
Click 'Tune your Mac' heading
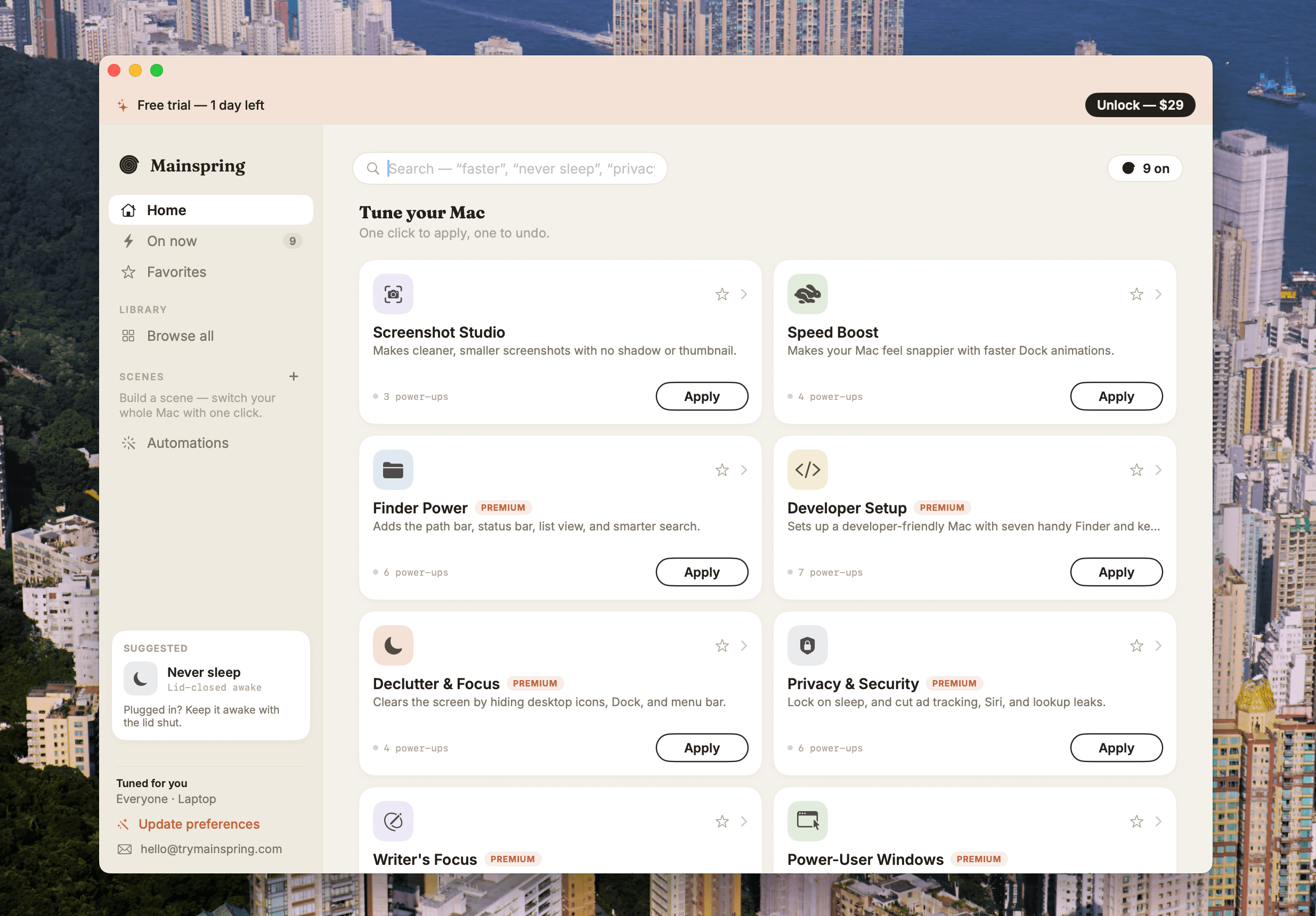tap(422, 212)
